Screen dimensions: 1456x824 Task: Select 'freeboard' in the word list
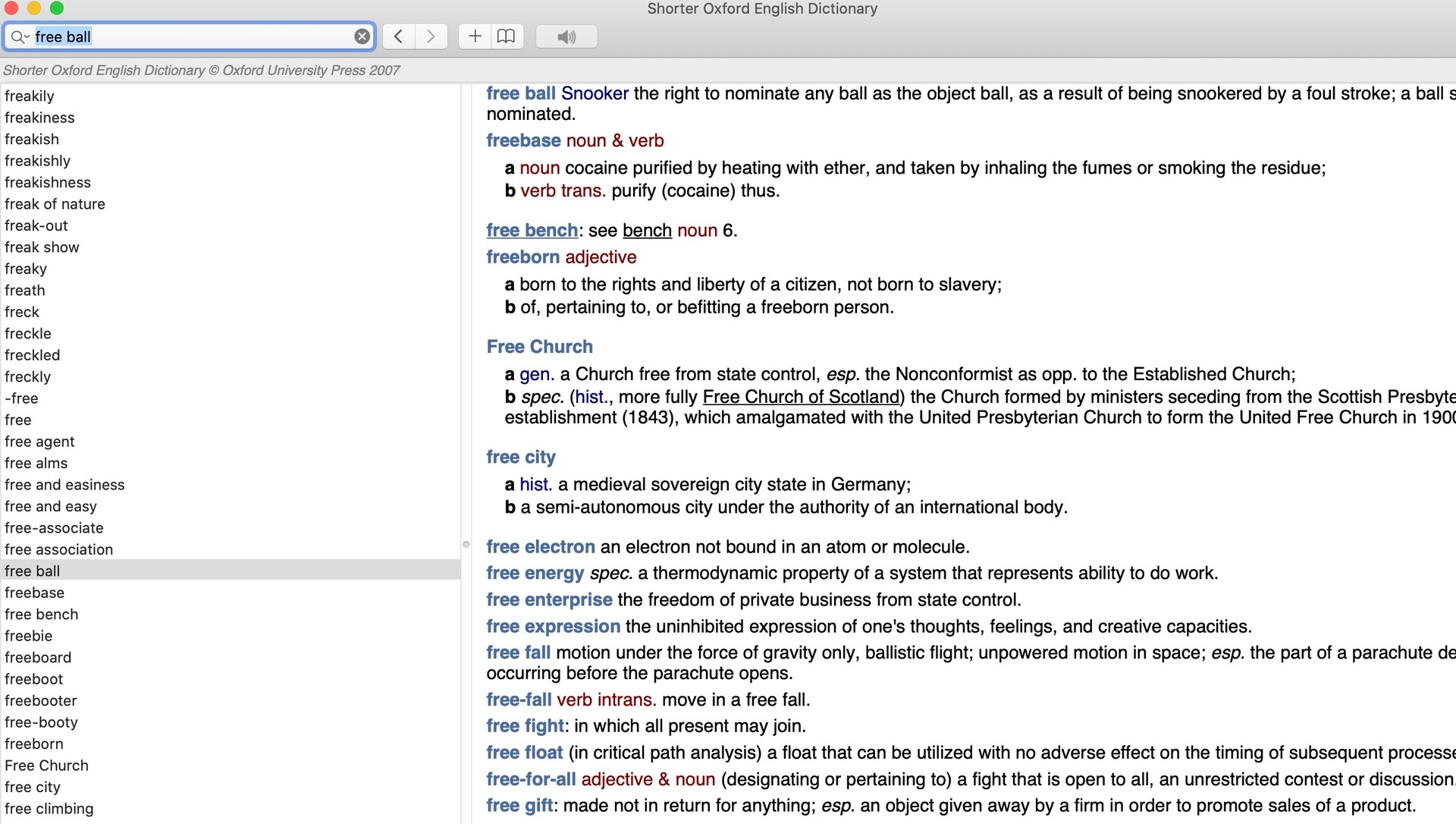[231, 658]
